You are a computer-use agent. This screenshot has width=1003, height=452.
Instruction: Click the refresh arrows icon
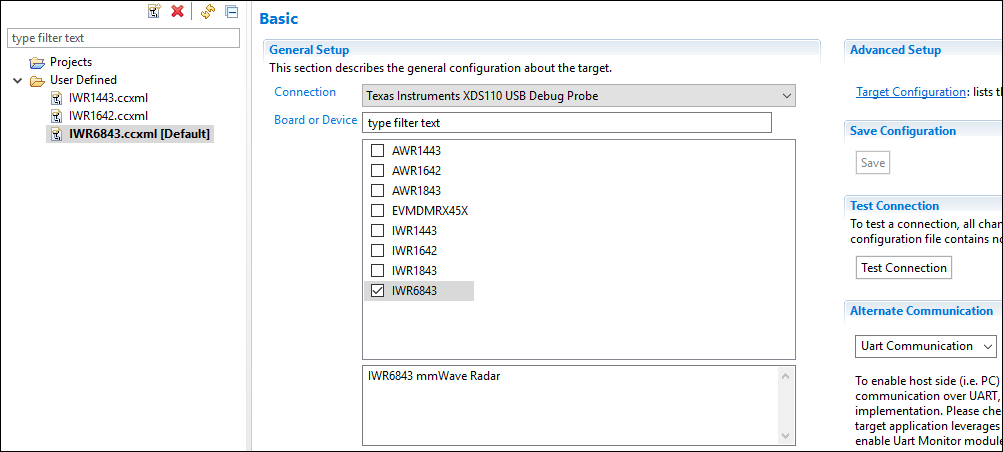point(208,11)
